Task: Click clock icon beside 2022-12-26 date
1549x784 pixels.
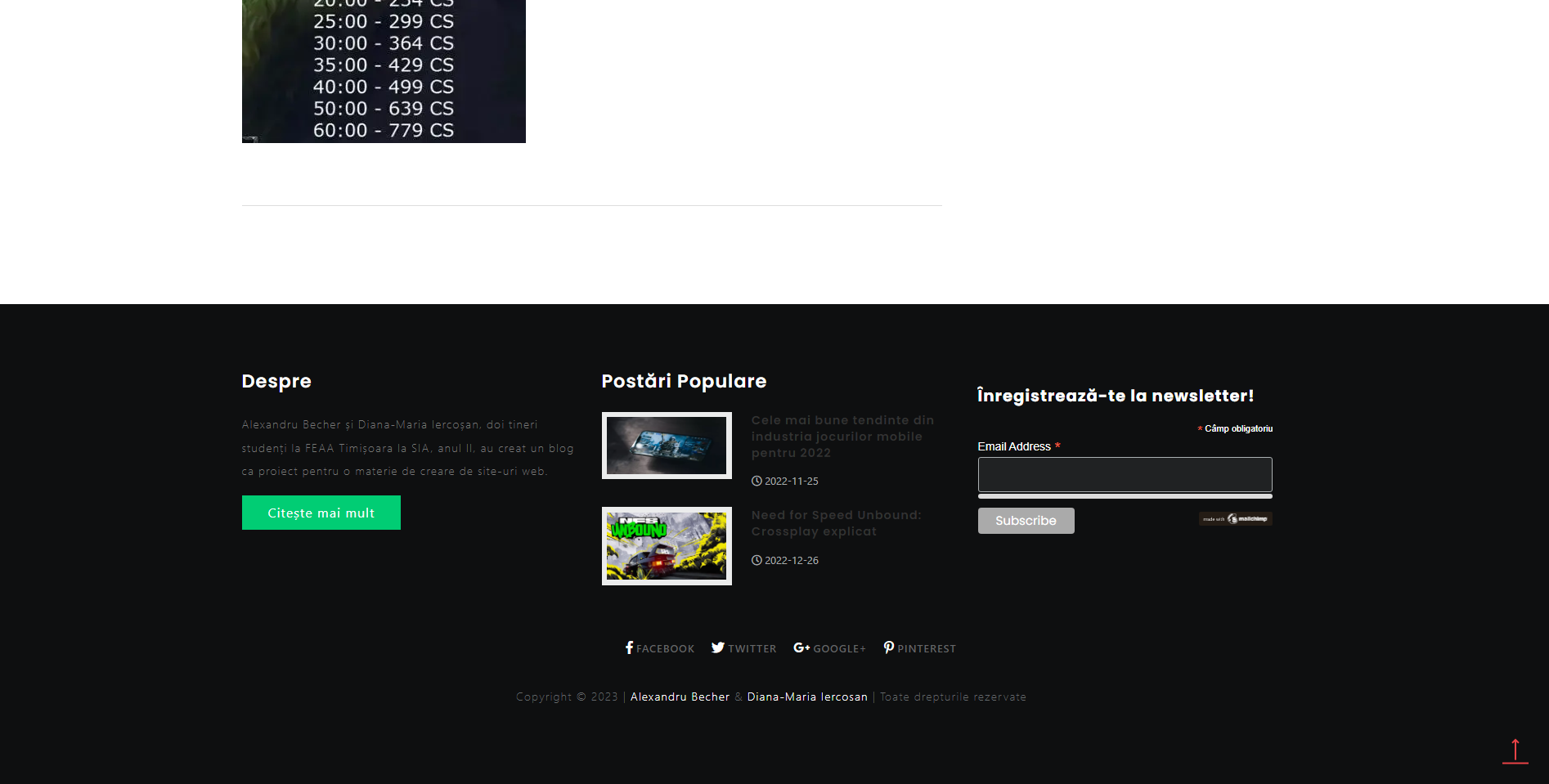Action: [x=757, y=560]
